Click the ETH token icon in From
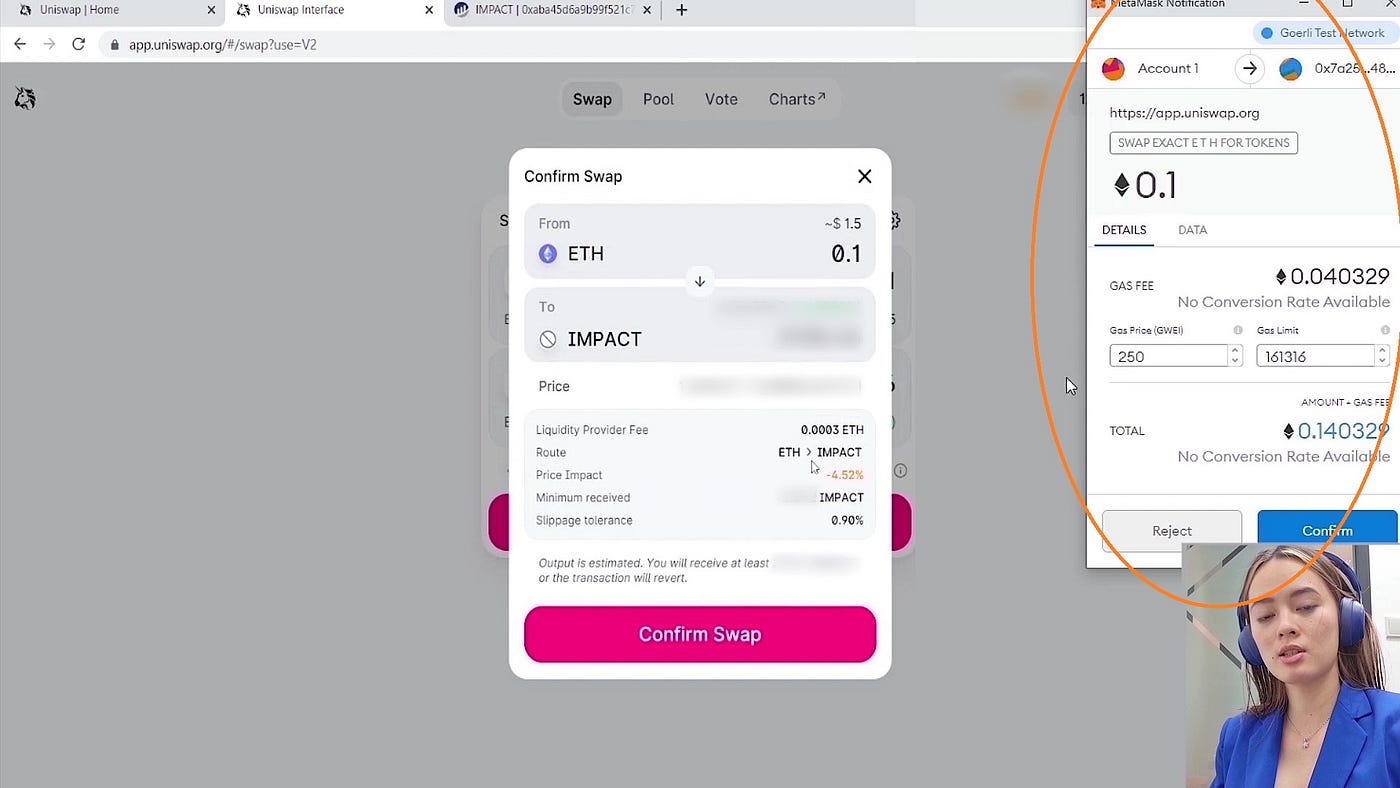The image size is (1400, 788). point(548,254)
